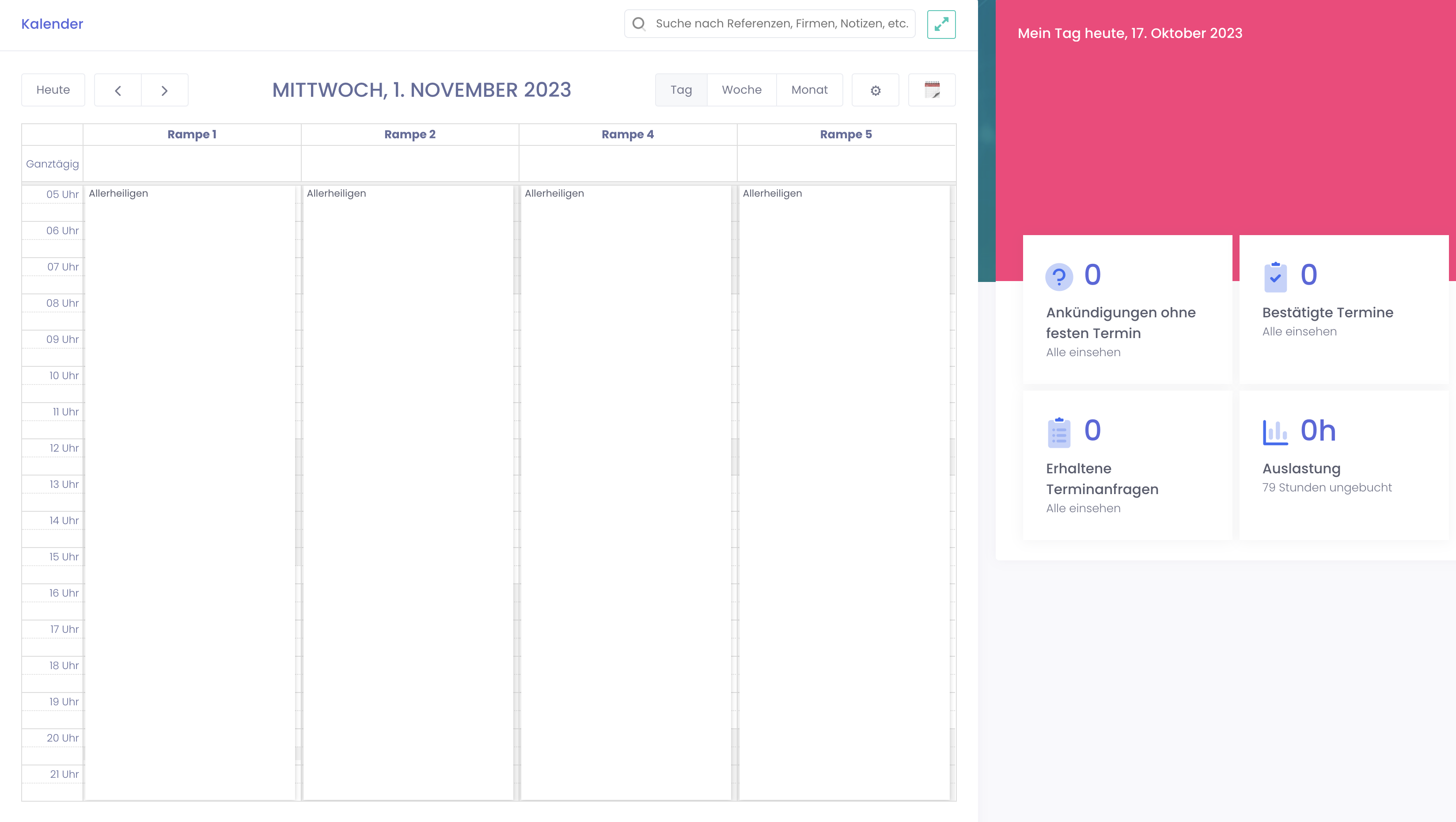Open the calendar settings gear

pos(875,91)
